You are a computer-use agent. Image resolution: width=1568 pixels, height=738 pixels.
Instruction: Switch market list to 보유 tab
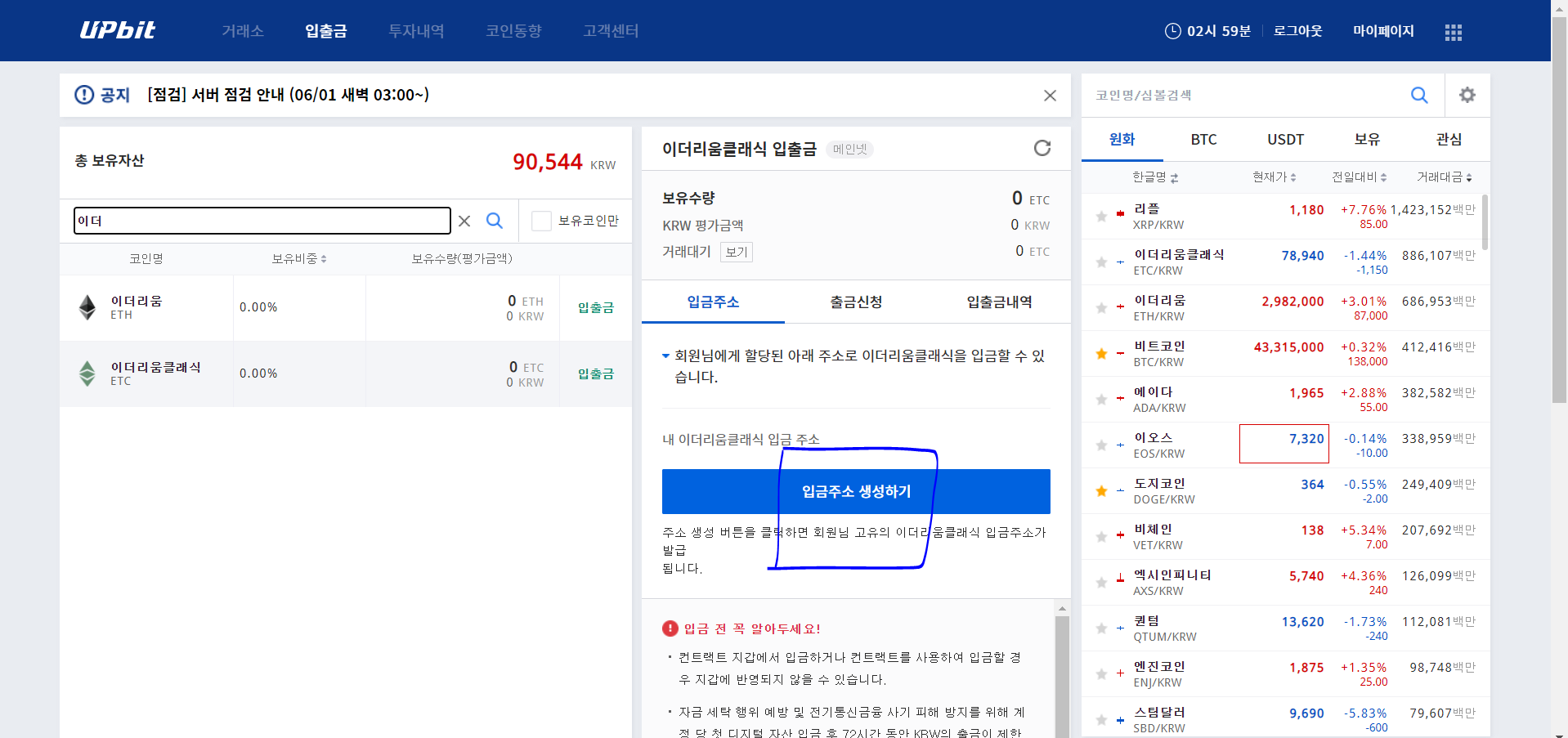tap(1367, 139)
